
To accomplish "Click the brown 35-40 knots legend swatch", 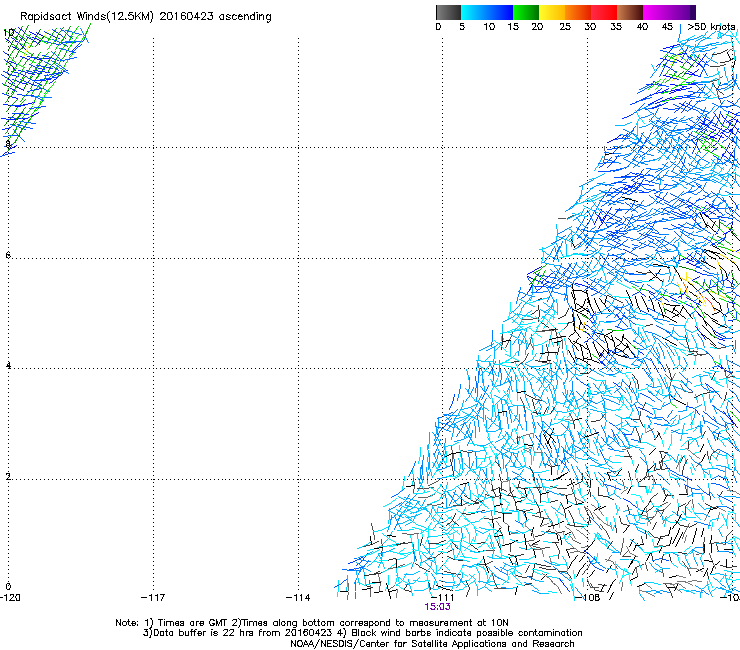I will coord(630,12).
